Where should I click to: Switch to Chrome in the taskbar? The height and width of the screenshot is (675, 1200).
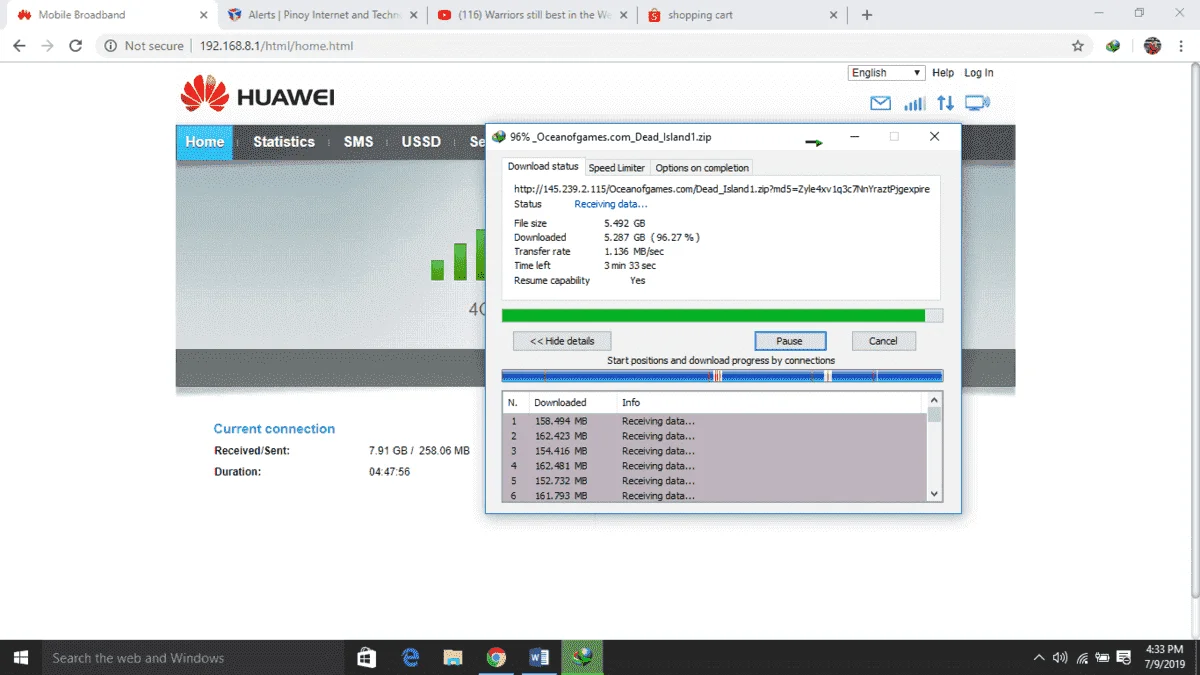coord(496,658)
